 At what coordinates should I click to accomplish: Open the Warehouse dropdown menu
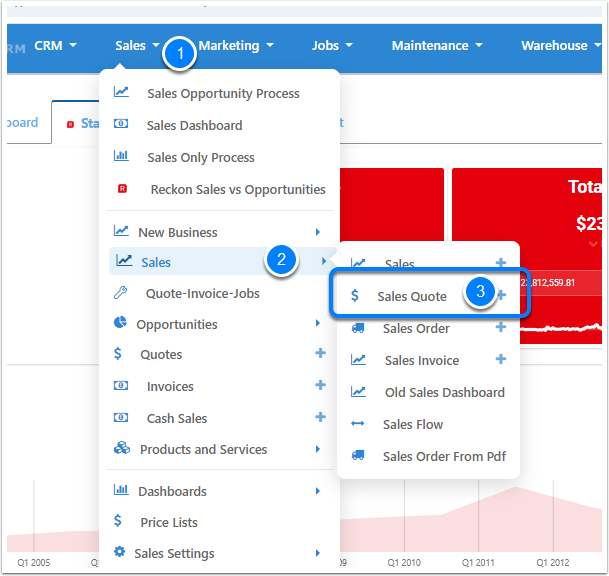tap(561, 45)
